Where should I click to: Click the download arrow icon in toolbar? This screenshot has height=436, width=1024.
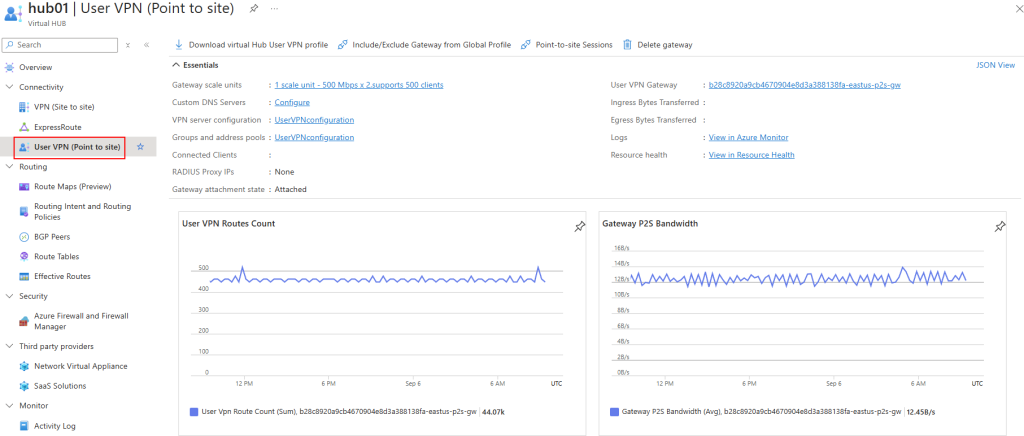click(x=178, y=45)
